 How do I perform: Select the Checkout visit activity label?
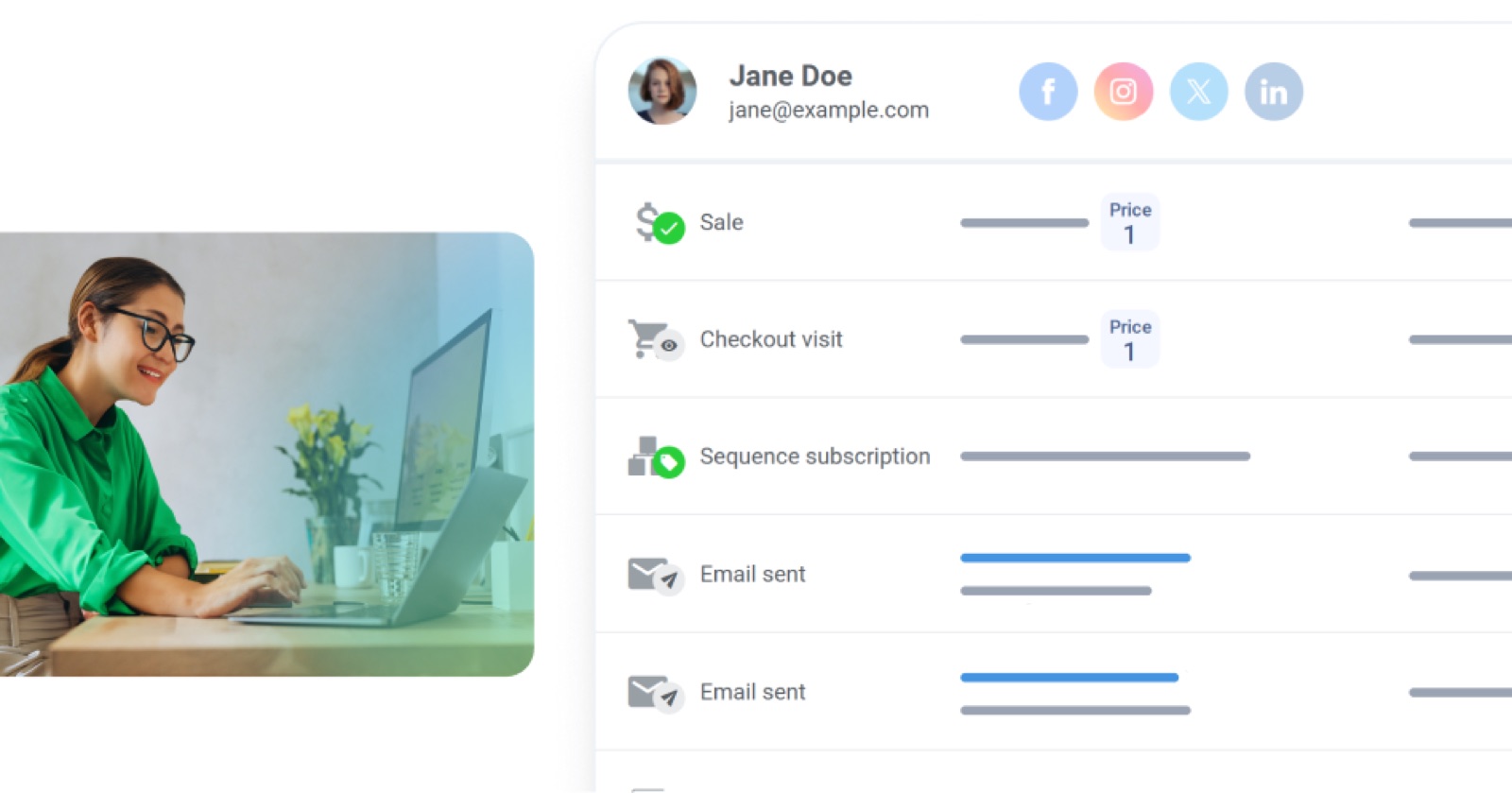[771, 339]
